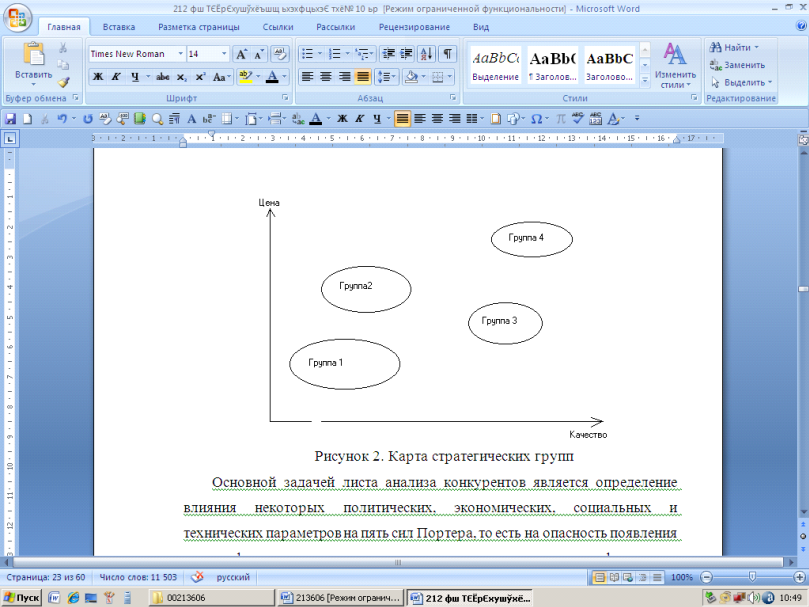Screen dimensions: 809x607
Task: Decrease paragraph indent icon
Action: (x=389, y=54)
